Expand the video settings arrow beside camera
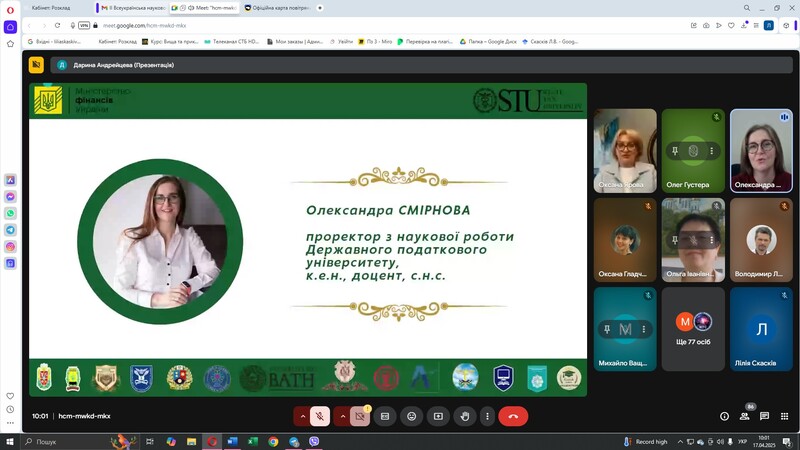This screenshot has width=800, height=450. [342, 416]
